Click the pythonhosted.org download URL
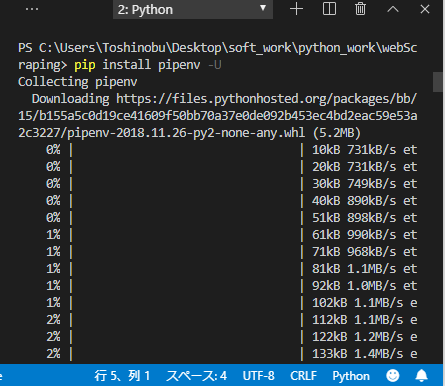Viewport: 445px width, 386px height. tap(217, 116)
